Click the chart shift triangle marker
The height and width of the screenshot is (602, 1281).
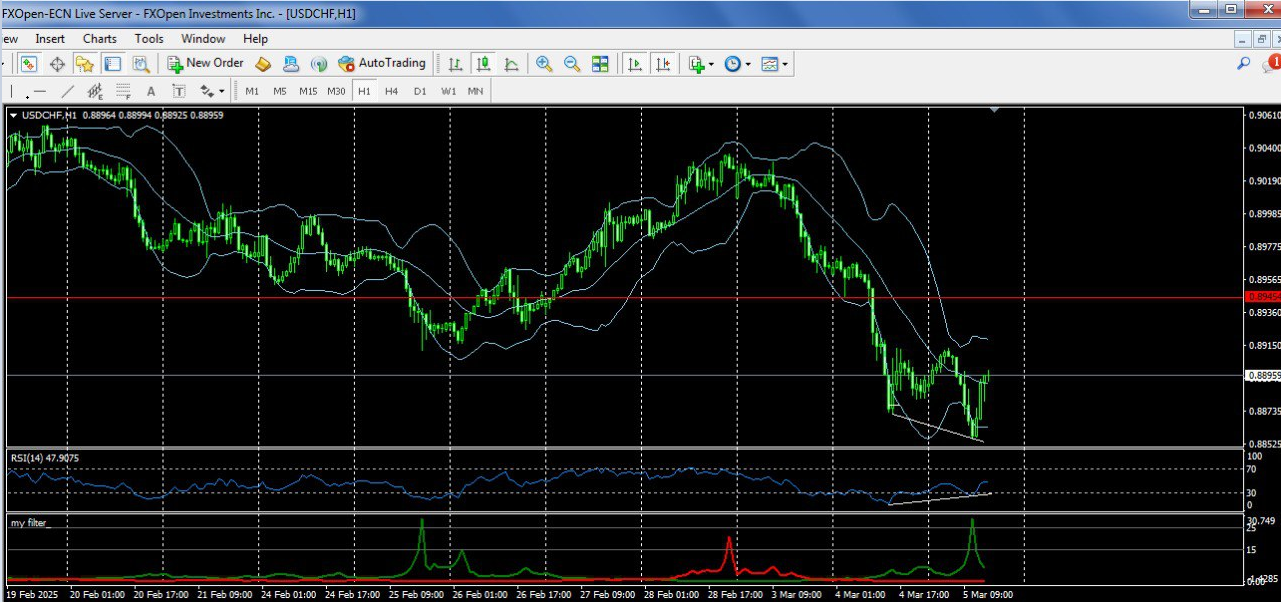click(x=994, y=110)
